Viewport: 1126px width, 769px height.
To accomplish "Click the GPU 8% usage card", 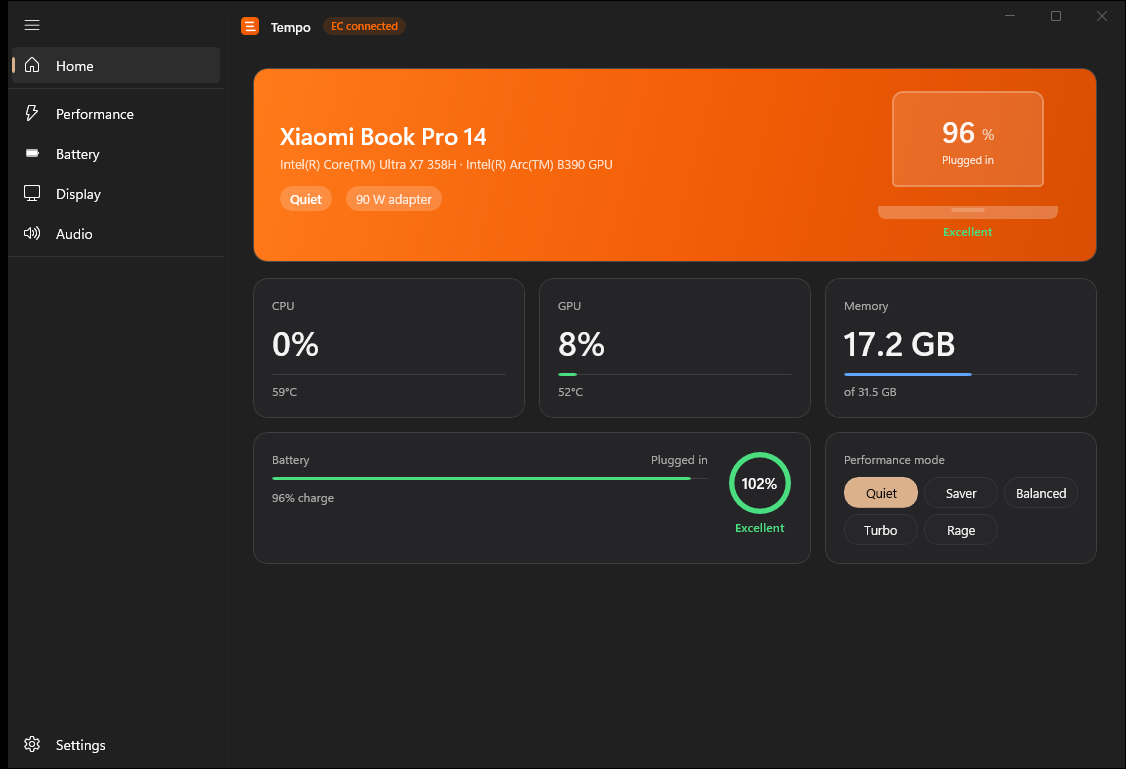I will pos(674,348).
